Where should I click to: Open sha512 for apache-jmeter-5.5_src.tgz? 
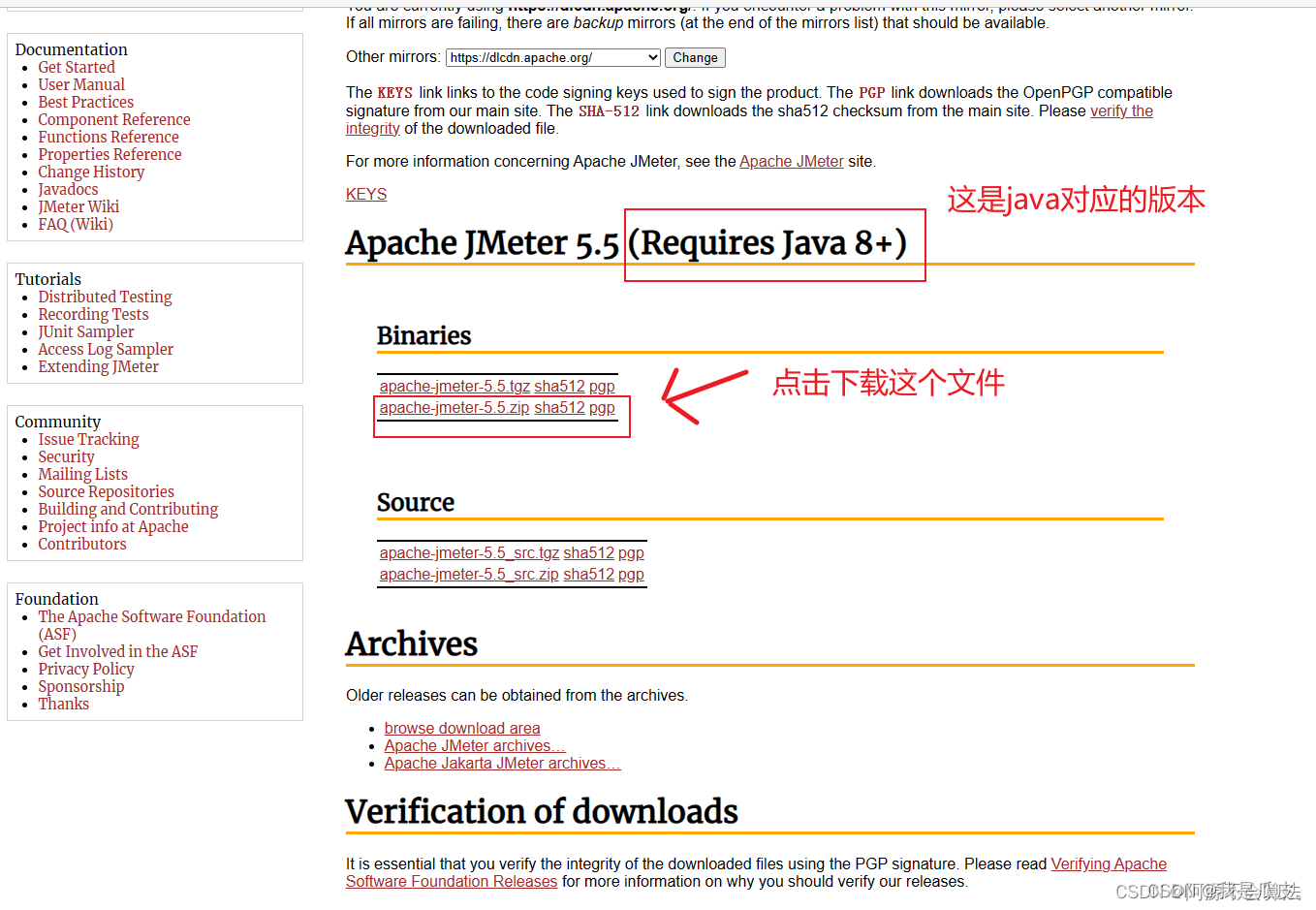(588, 552)
